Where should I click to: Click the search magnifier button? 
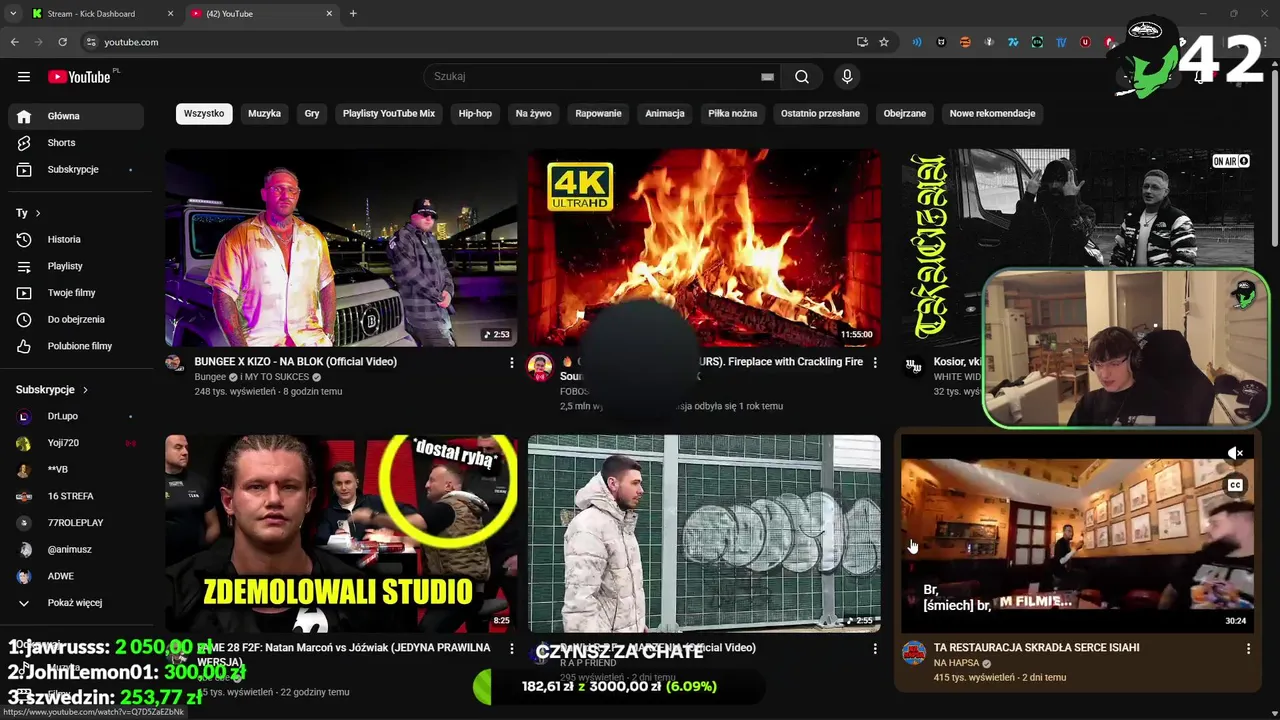(802, 77)
